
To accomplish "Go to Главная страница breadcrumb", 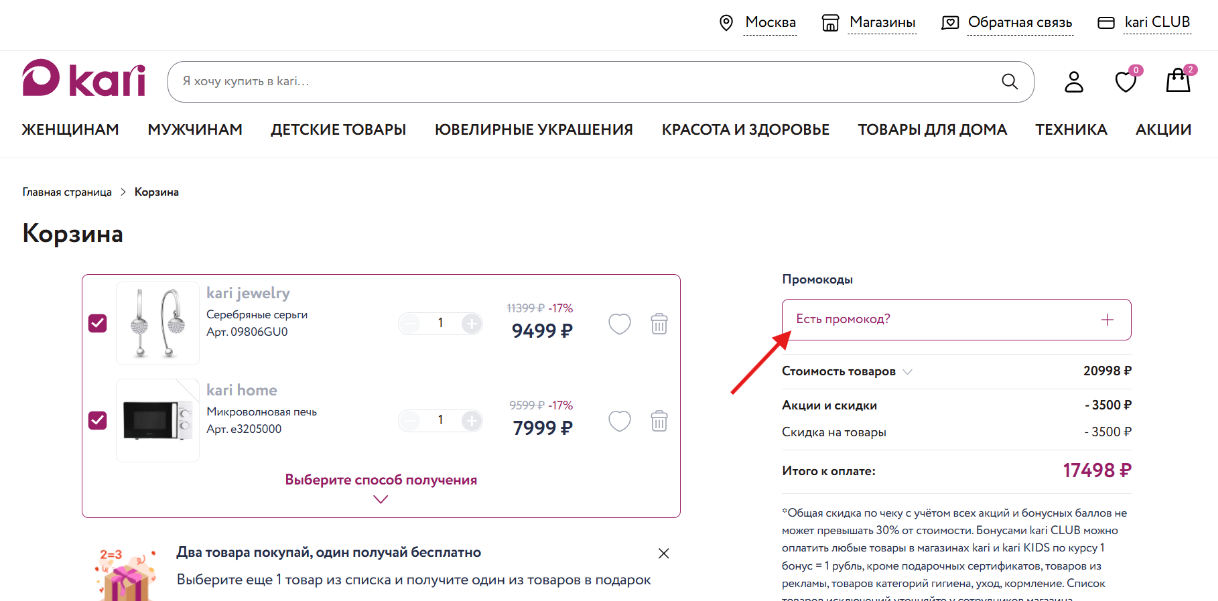I will (x=67, y=192).
